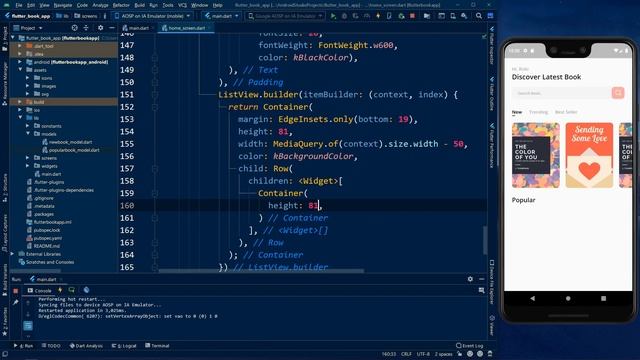This screenshot has width=640, height=360.
Task: Open device selector AOSP on IA Emulator dropdown
Action: [x=153, y=16]
